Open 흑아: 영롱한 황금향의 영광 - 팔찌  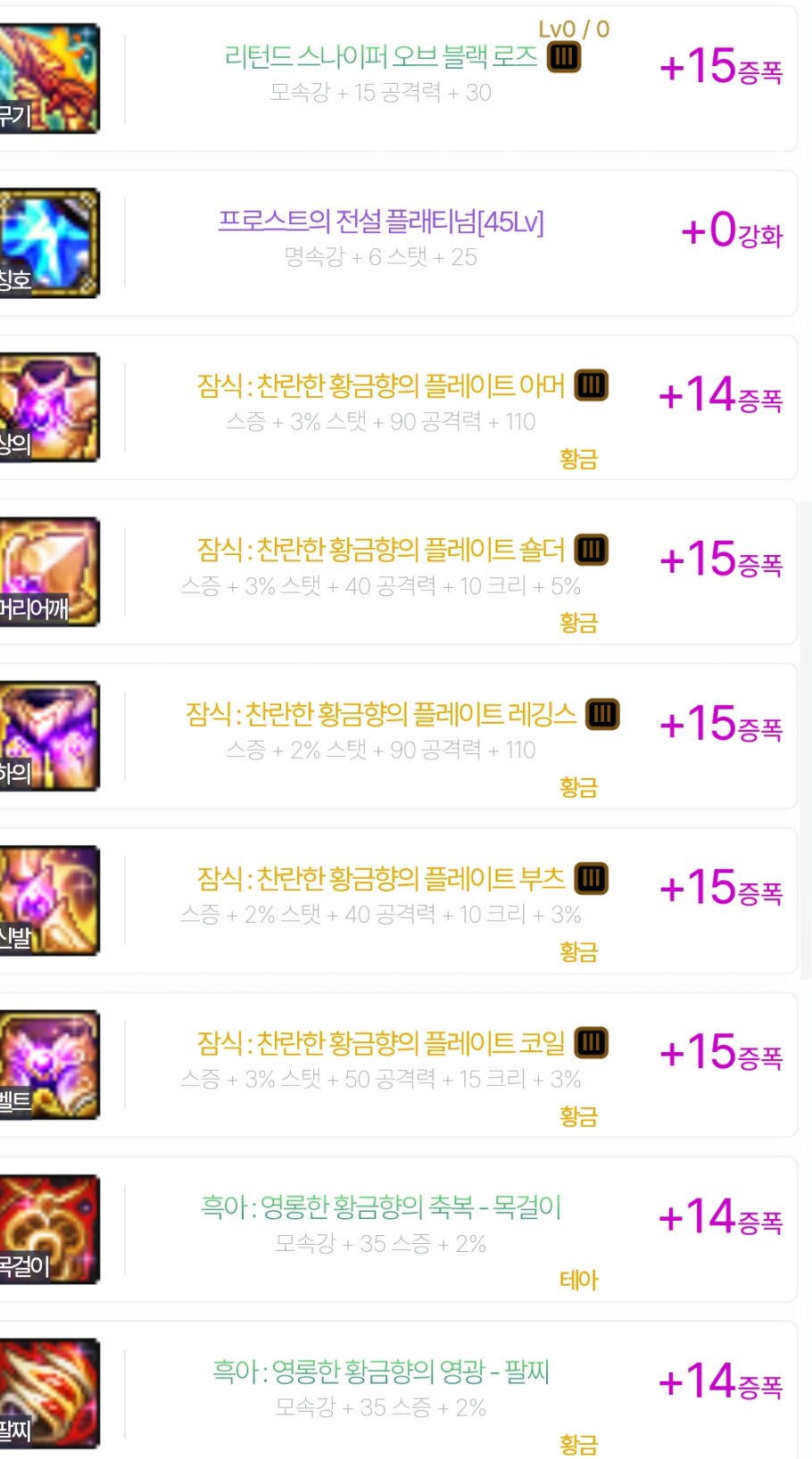coord(381,1372)
